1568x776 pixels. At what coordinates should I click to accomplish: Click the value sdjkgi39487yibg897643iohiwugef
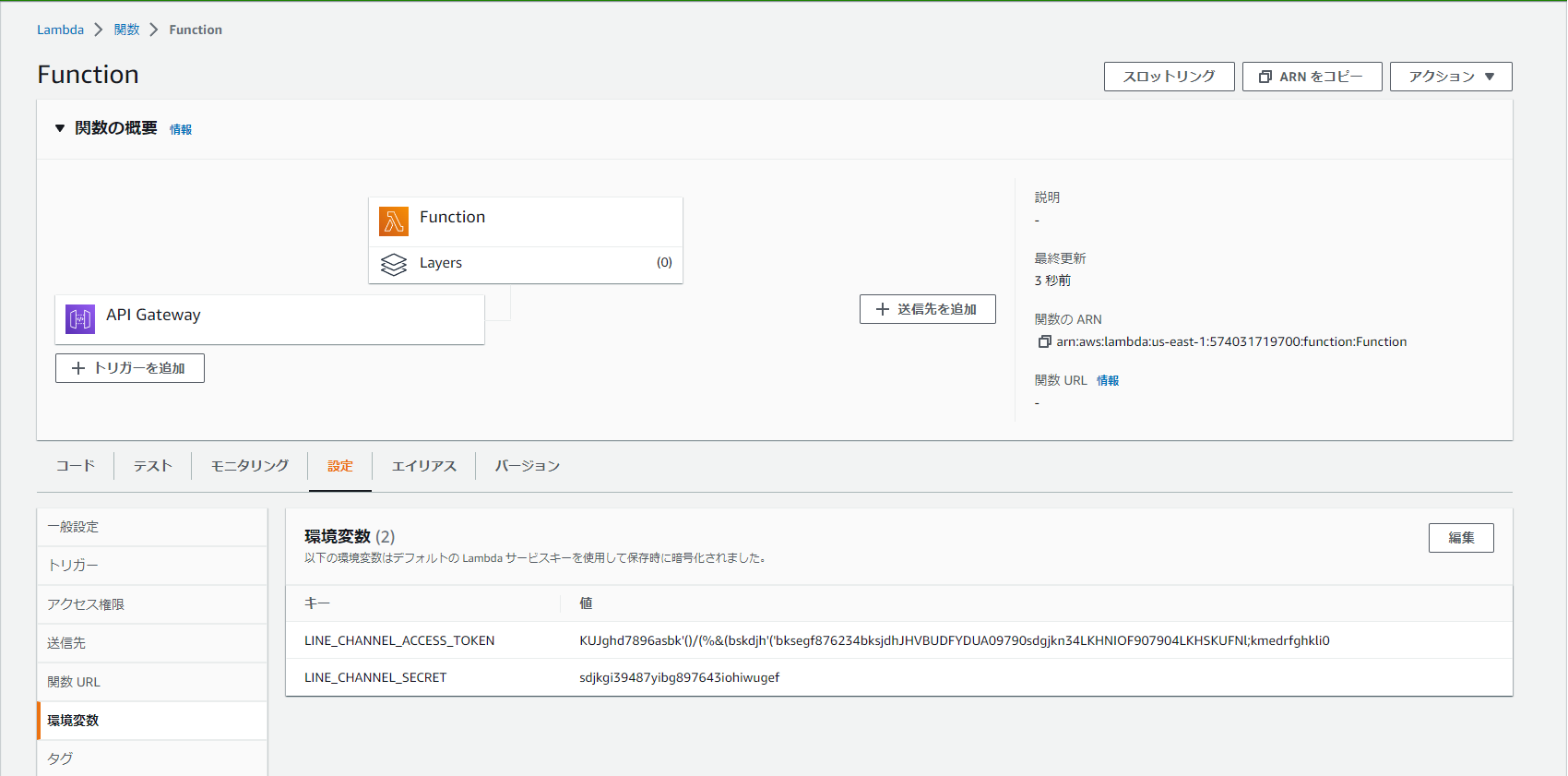pos(680,677)
